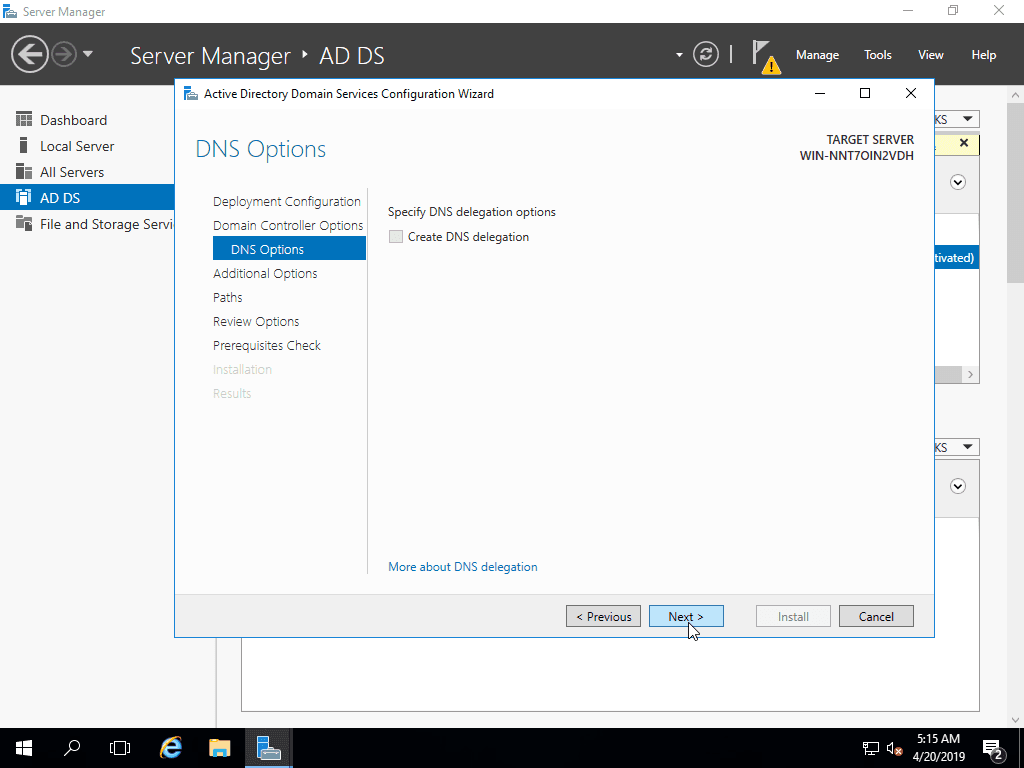Click the Dashboard grid icon
This screenshot has width=1024, height=768.
[24, 120]
